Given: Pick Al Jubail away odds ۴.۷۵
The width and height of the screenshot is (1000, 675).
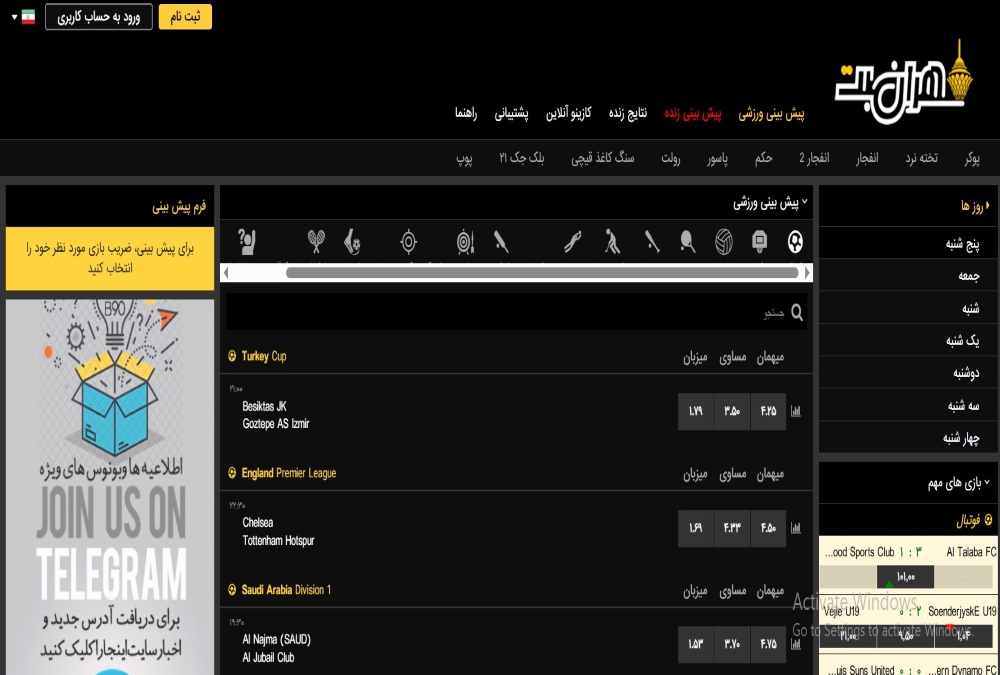Looking at the screenshot, I should coord(768,644).
